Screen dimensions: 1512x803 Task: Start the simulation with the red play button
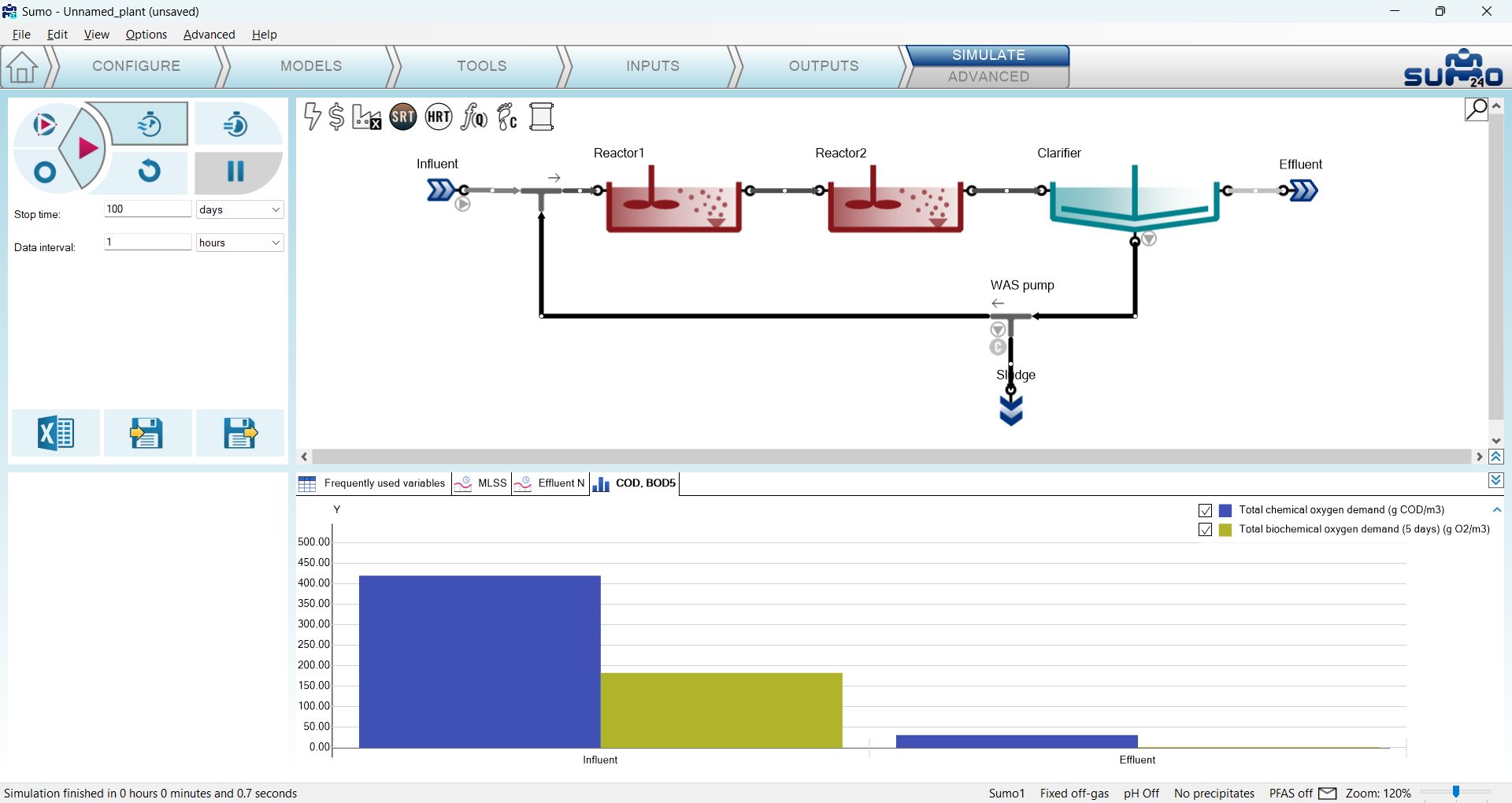(x=87, y=148)
